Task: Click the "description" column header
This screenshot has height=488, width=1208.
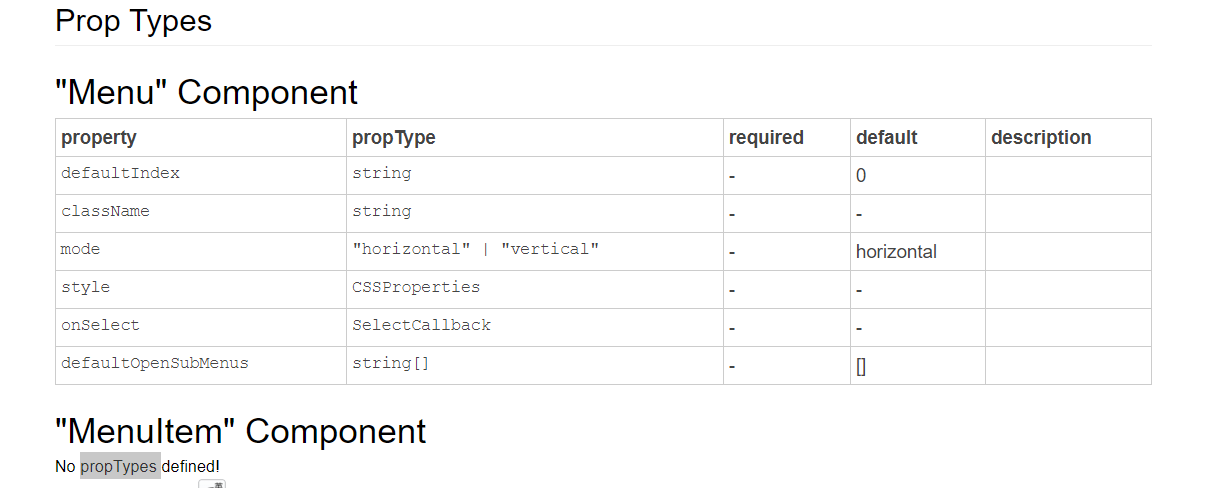Action: coord(1068,138)
